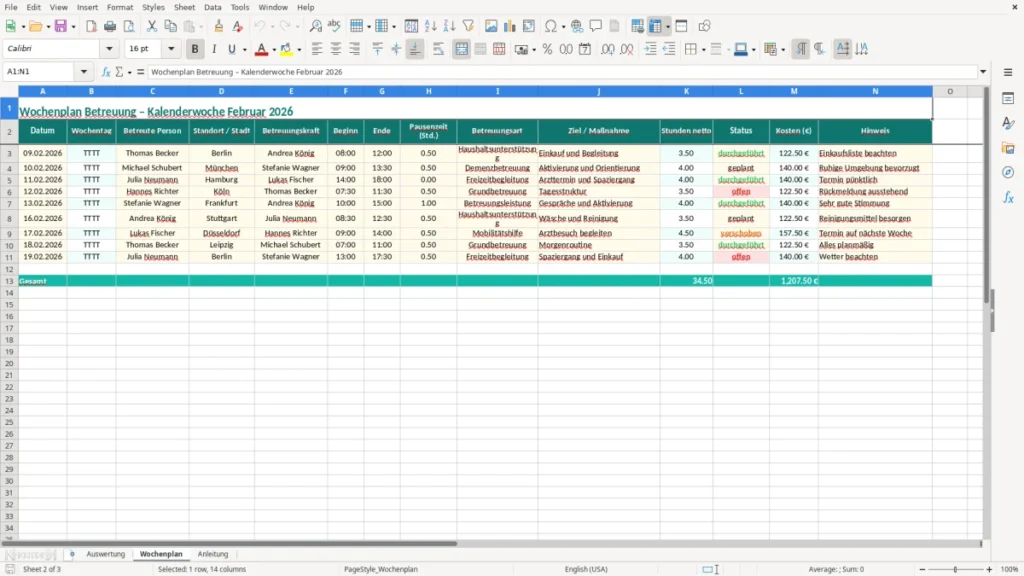Click the Export as PDF icon
Image resolution: width=1024 pixels, height=576 pixels.
91,26
